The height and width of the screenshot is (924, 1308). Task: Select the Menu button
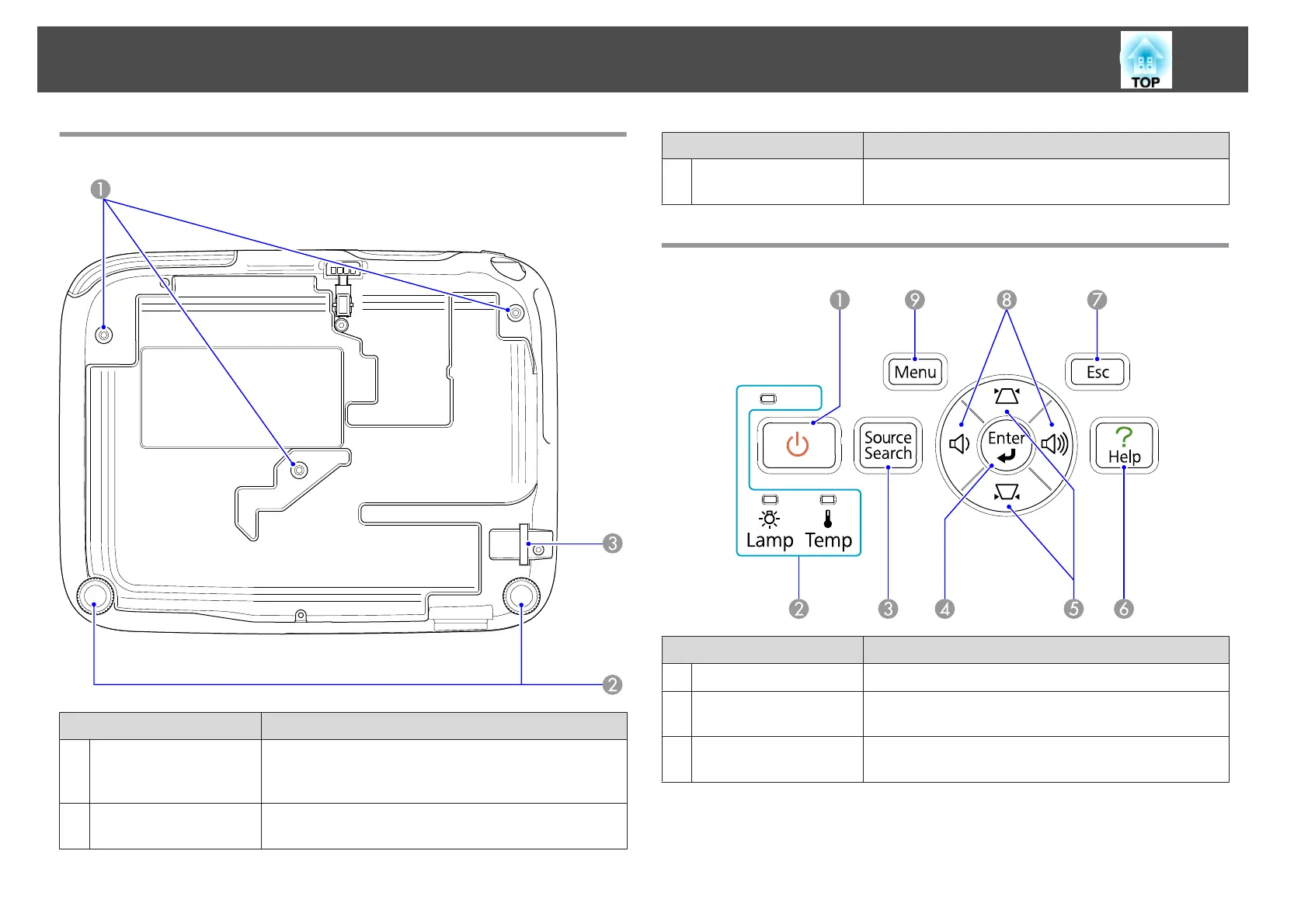click(916, 372)
